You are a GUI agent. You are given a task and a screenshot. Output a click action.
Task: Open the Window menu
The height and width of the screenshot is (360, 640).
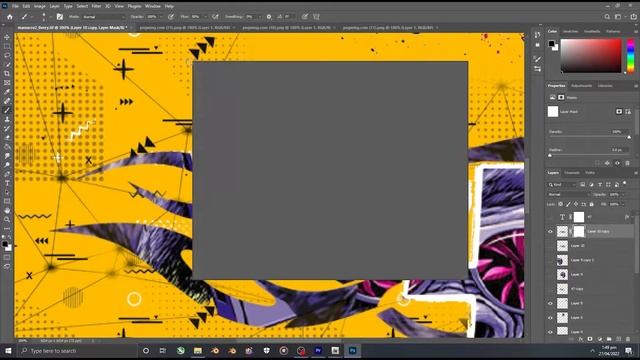point(153,6)
